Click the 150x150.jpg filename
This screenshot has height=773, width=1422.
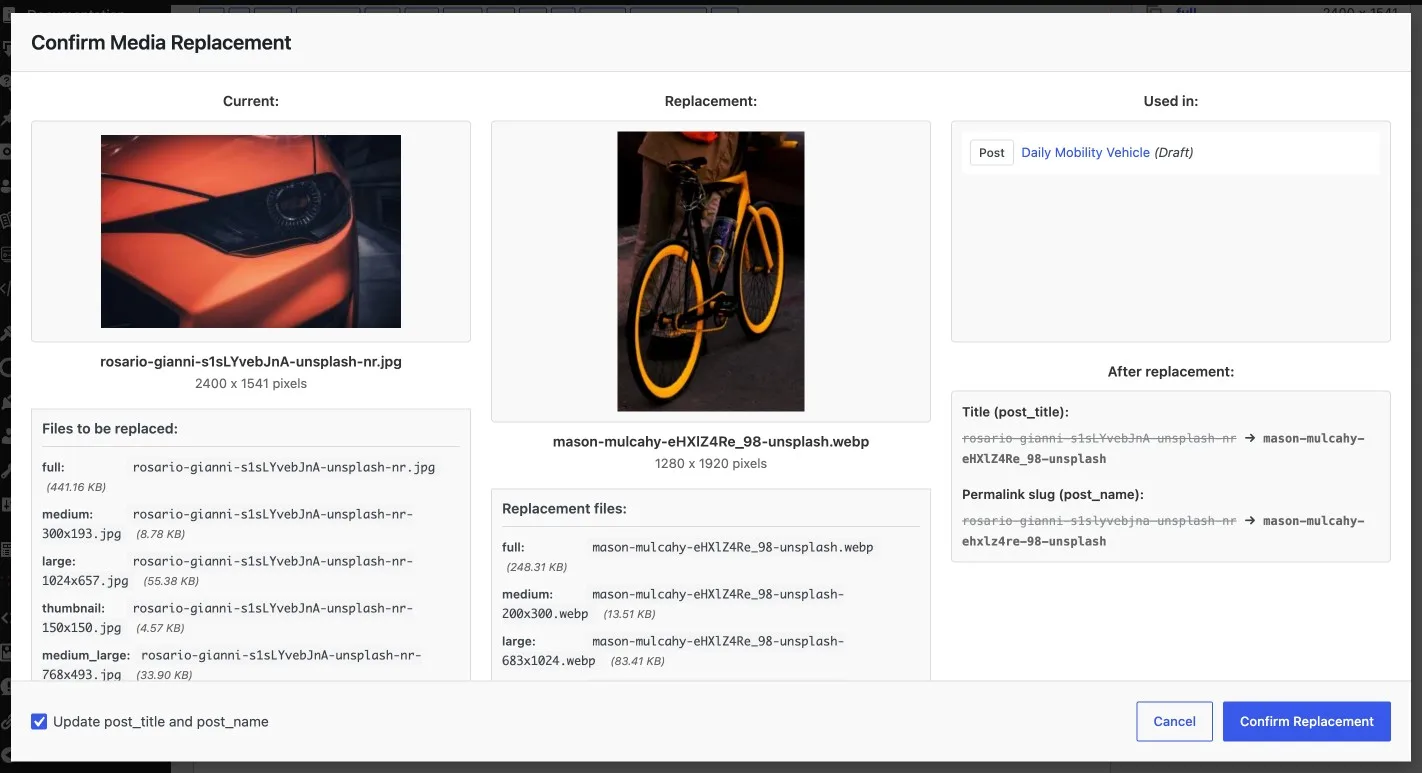click(82, 628)
